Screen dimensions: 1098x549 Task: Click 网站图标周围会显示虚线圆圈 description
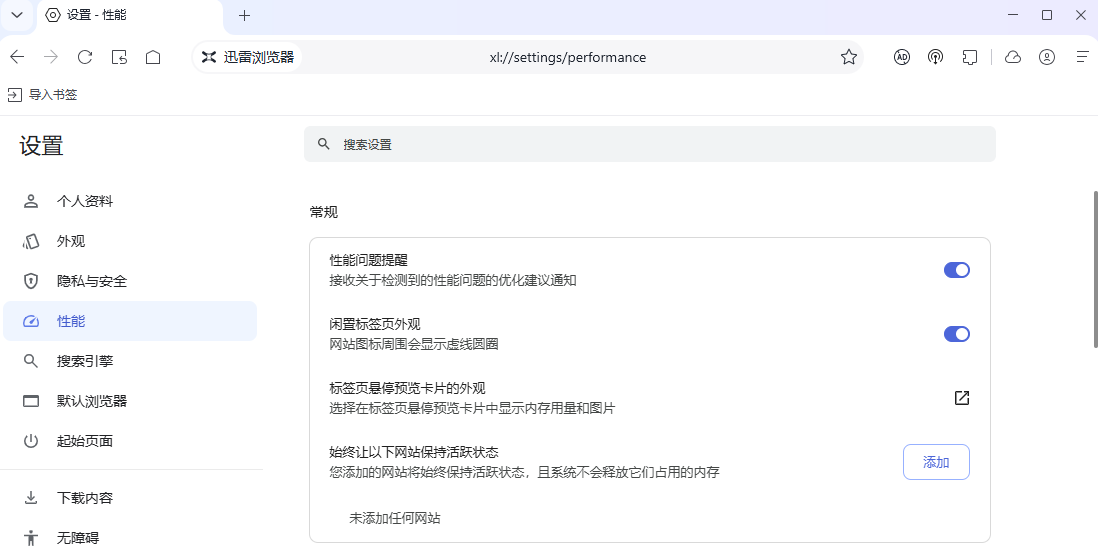click(414, 345)
